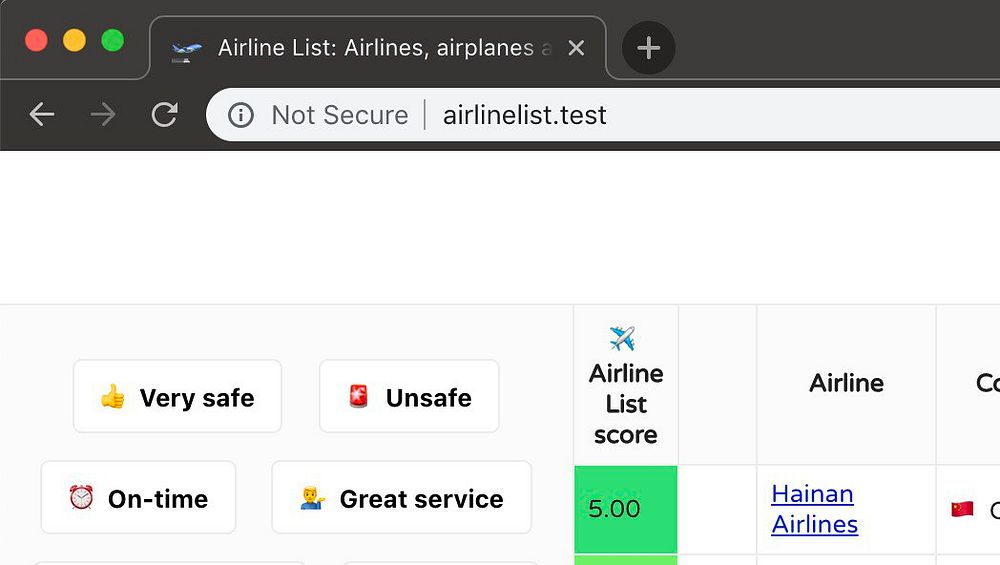1000x565 pixels.
Task: Toggle the Great service filter
Action: 401,498
